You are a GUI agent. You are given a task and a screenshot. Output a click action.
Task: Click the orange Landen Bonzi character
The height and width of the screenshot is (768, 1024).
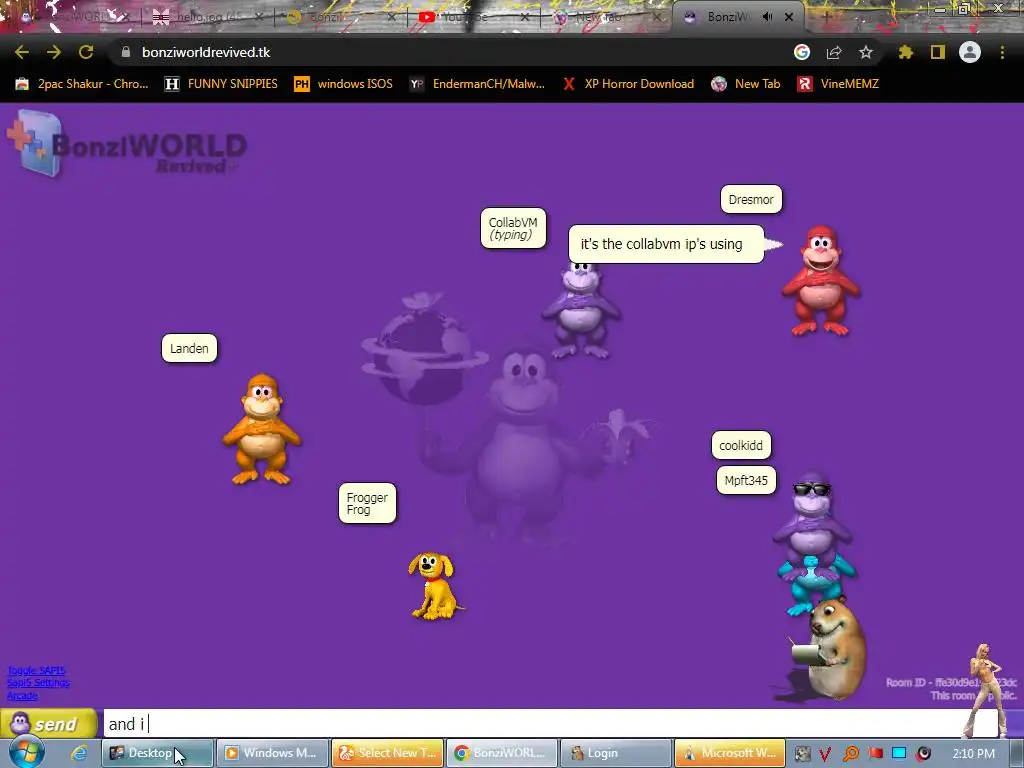pos(262,429)
